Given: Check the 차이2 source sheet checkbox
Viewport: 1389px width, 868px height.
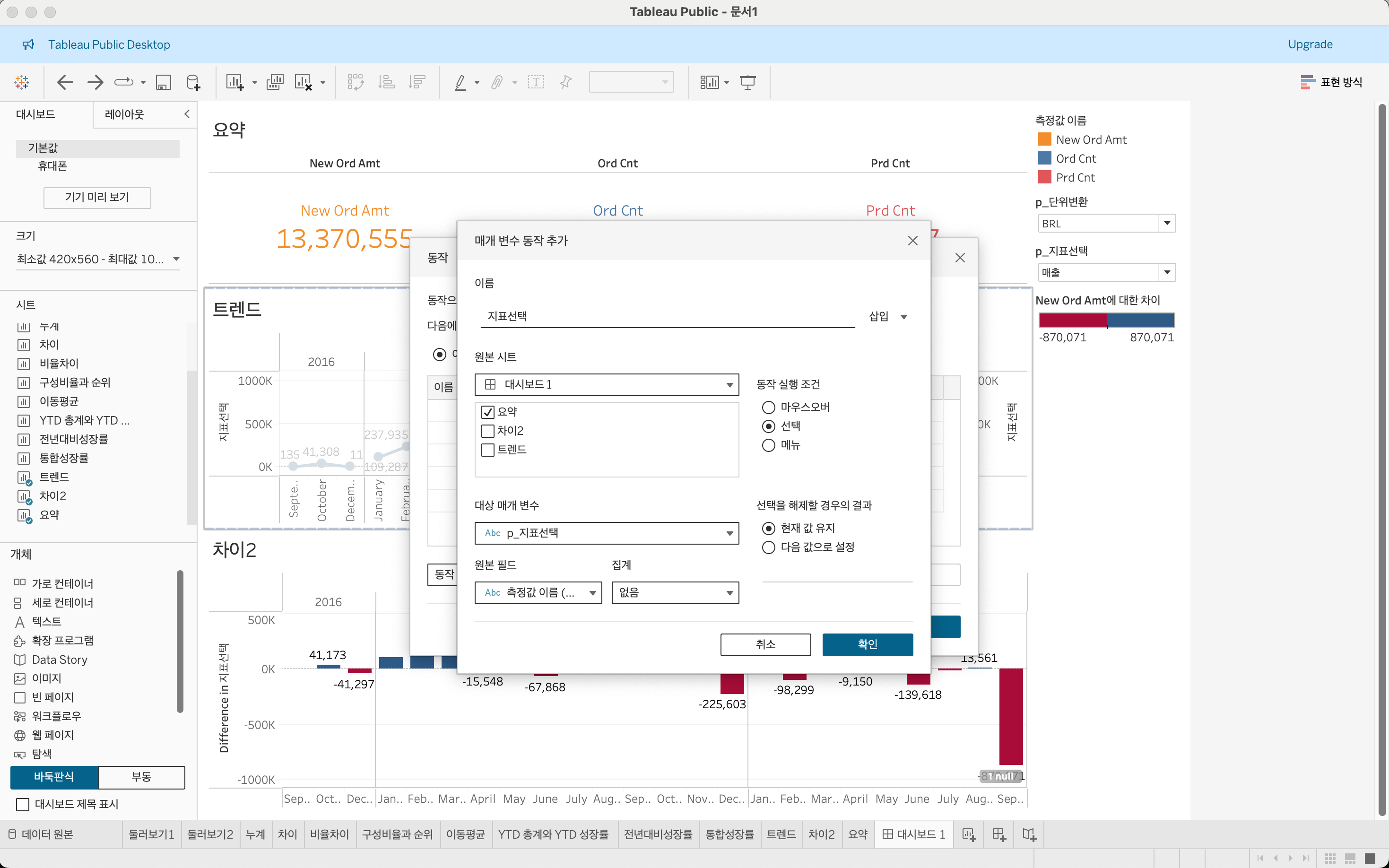Looking at the screenshot, I should click(488, 431).
